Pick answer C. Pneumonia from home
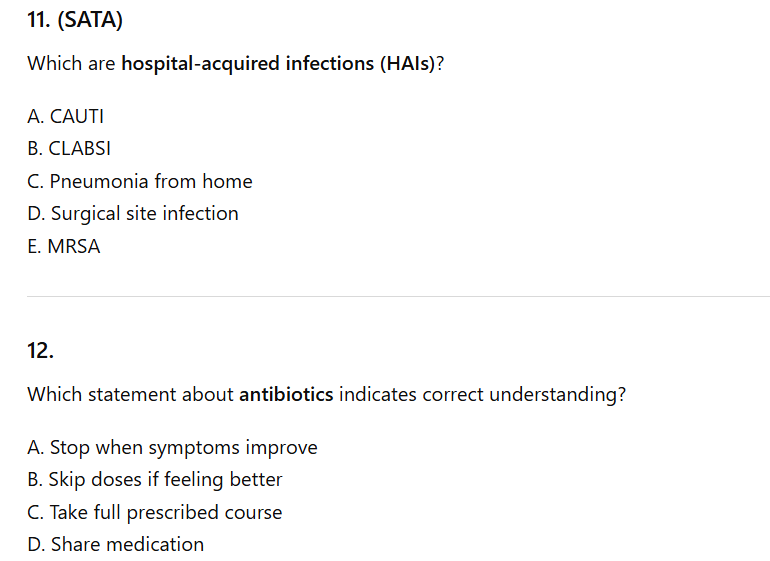 (139, 181)
